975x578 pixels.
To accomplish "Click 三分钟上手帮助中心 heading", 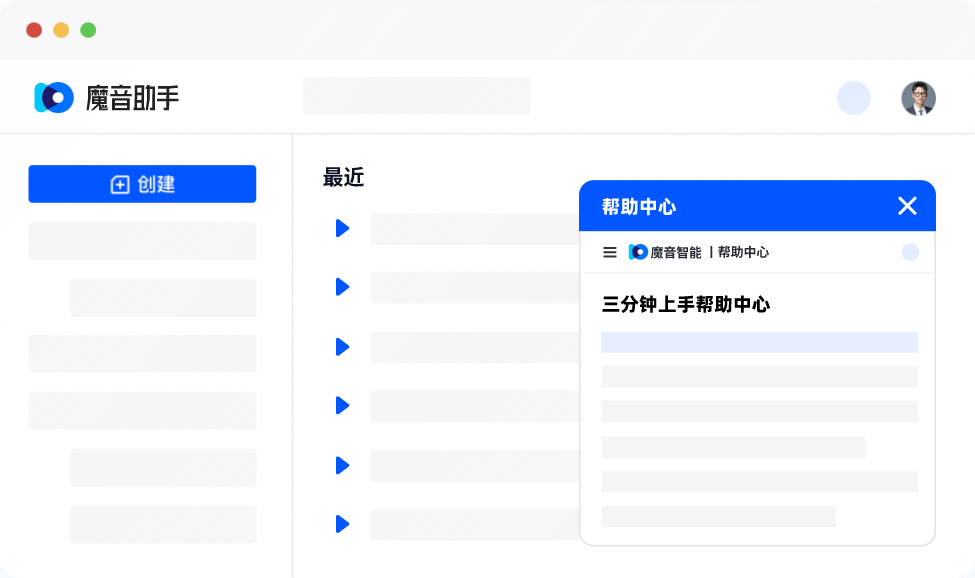I will click(686, 305).
